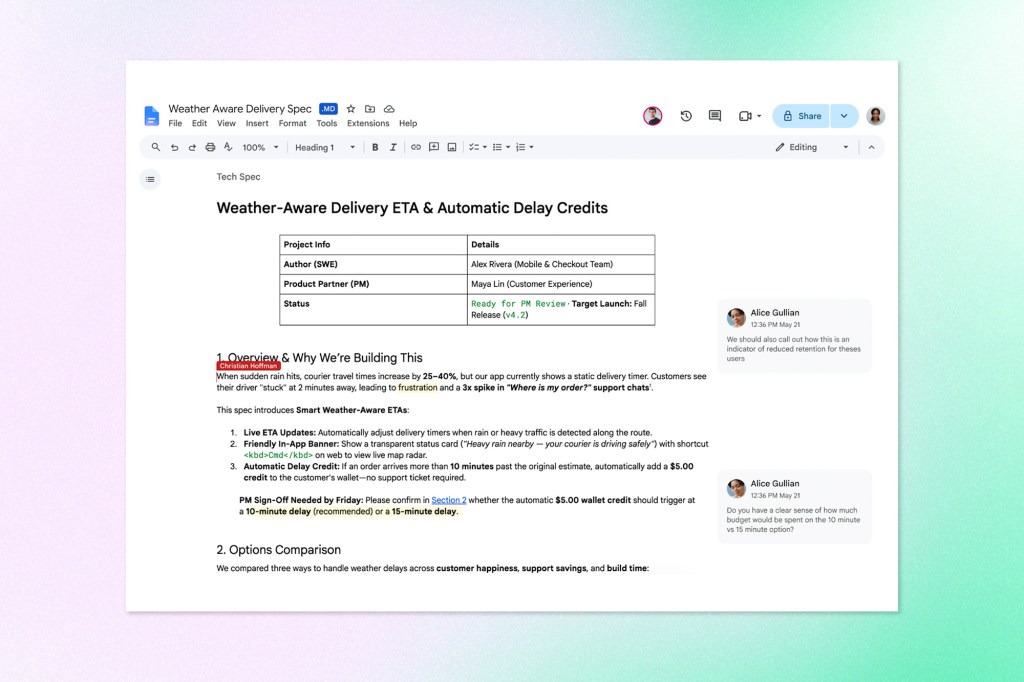The width and height of the screenshot is (1024, 682).
Task: Open the Google account avatar
Action: [876, 116]
